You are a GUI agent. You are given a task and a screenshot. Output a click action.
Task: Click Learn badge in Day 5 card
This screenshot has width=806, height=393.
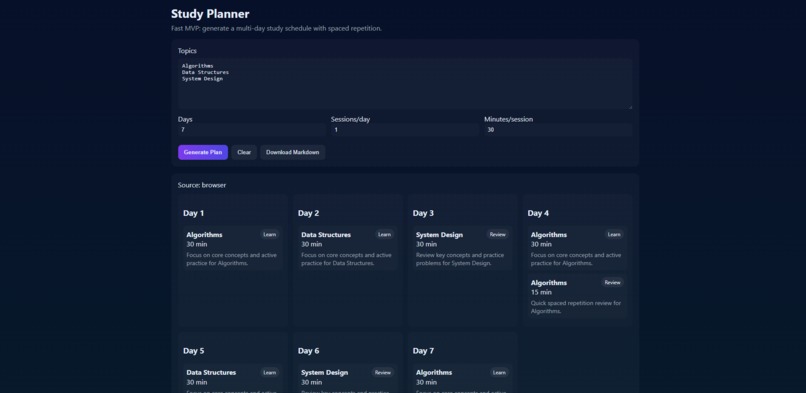click(269, 372)
